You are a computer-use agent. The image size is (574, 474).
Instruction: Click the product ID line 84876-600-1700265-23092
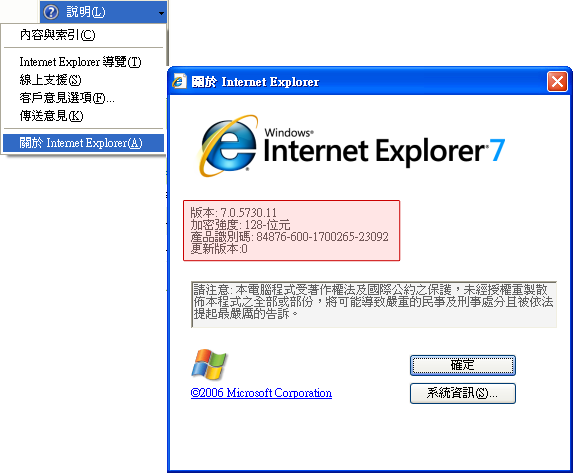click(289, 237)
